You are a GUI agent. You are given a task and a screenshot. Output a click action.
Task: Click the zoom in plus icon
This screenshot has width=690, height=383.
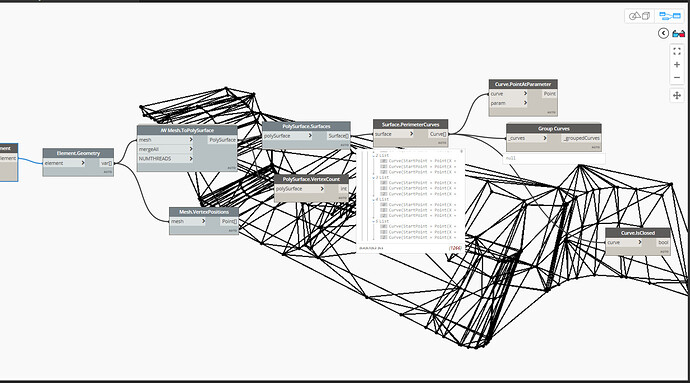click(x=677, y=65)
